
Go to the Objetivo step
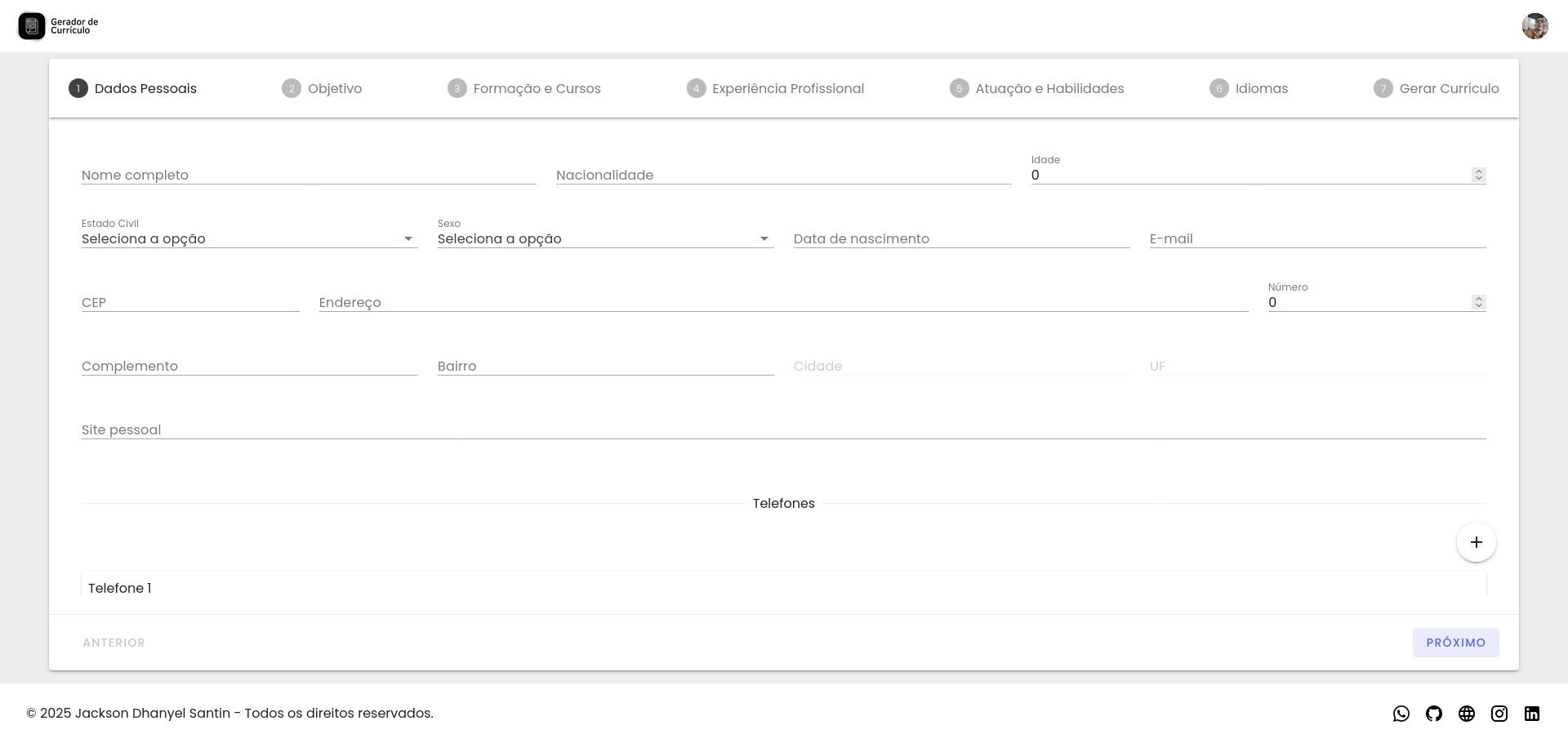(322, 88)
